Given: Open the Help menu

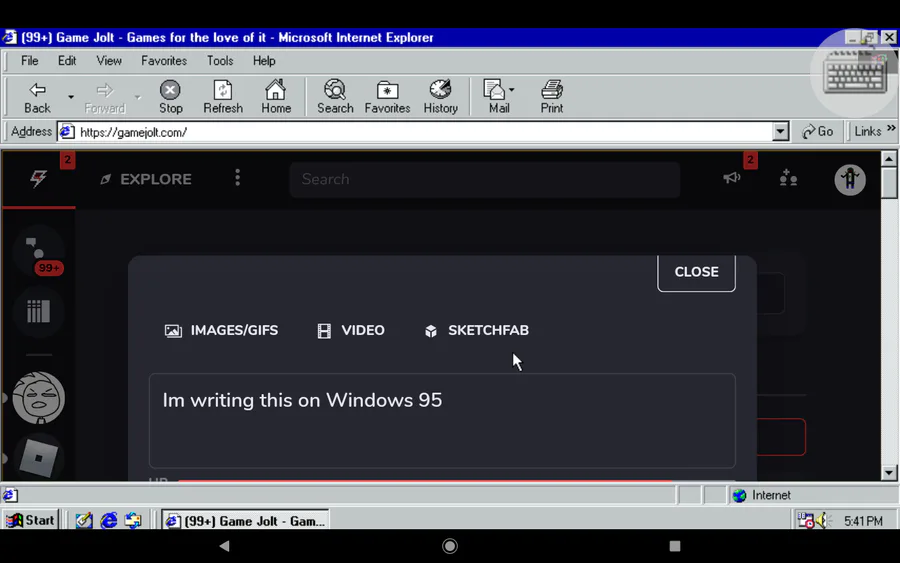Looking at the screenshot, I should point(264,61).
